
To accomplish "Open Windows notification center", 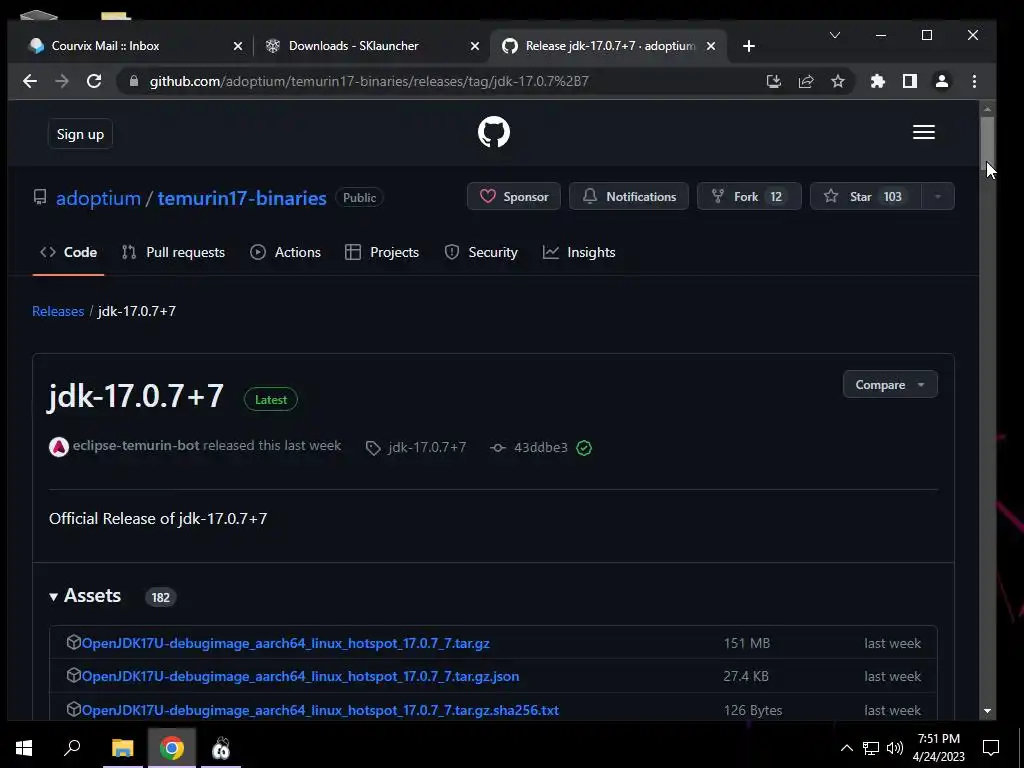I will click(991, 748).
